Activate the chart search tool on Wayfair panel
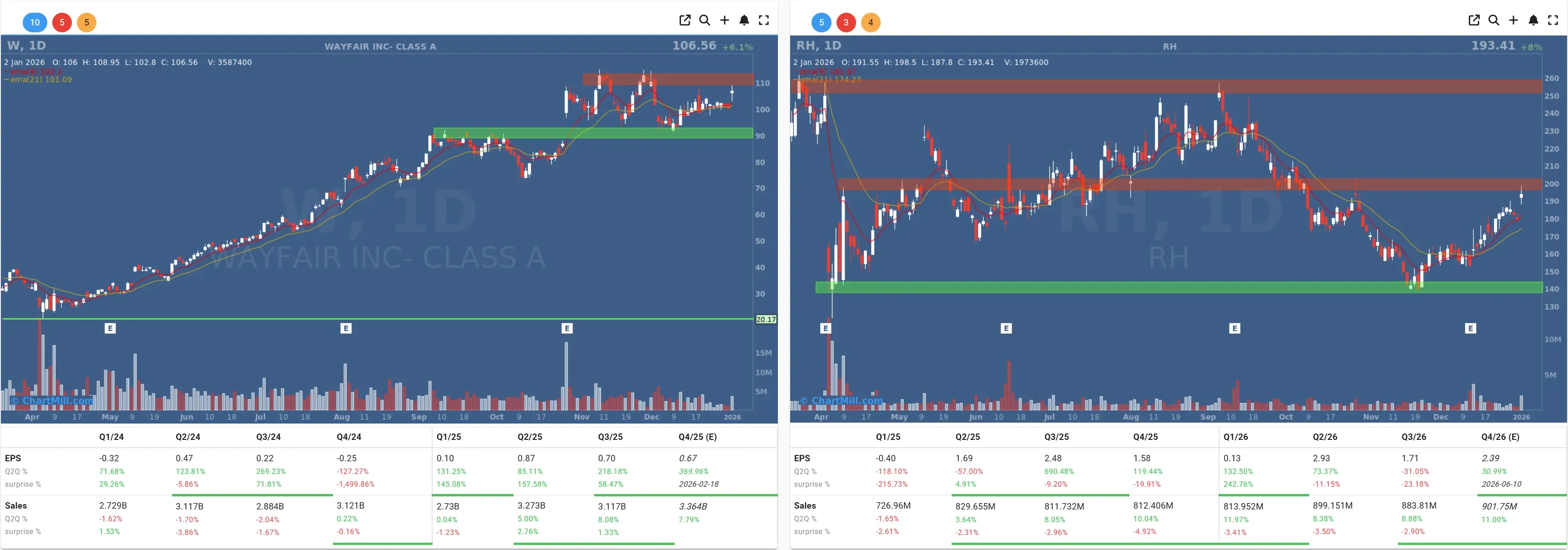This screenshot has height=550, width=1568. coord(704,20)
